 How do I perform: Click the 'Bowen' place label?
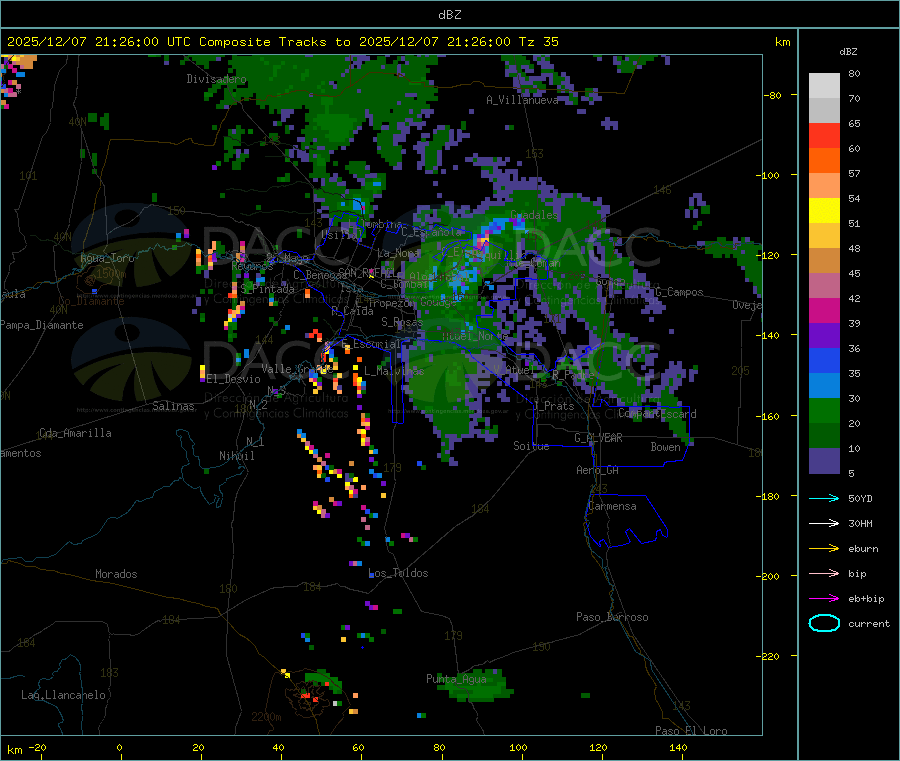click(666, 446)
